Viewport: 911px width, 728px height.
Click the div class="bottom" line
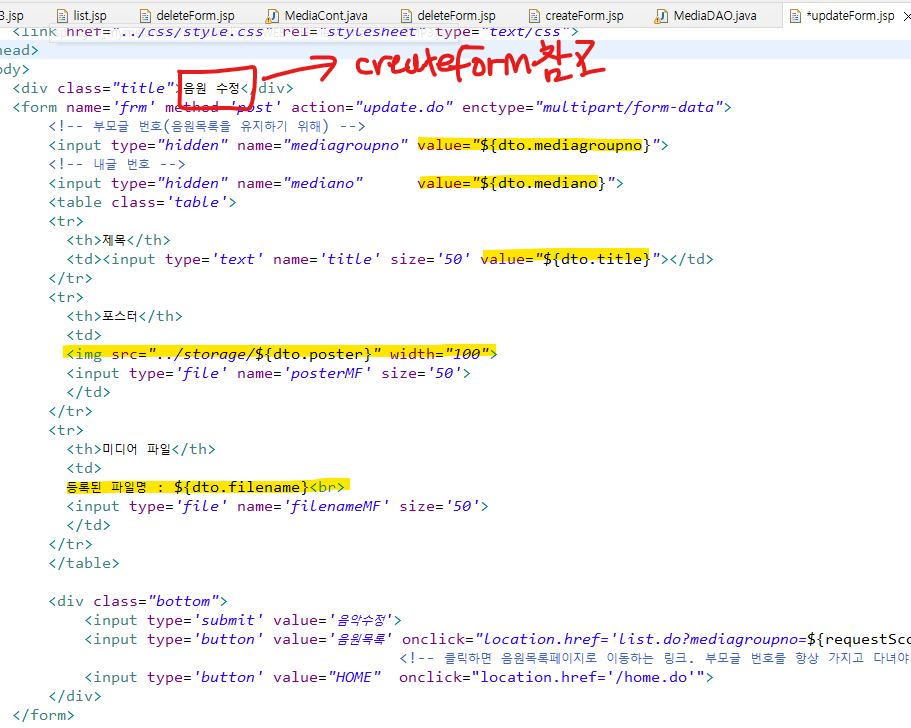pos(138,601)
